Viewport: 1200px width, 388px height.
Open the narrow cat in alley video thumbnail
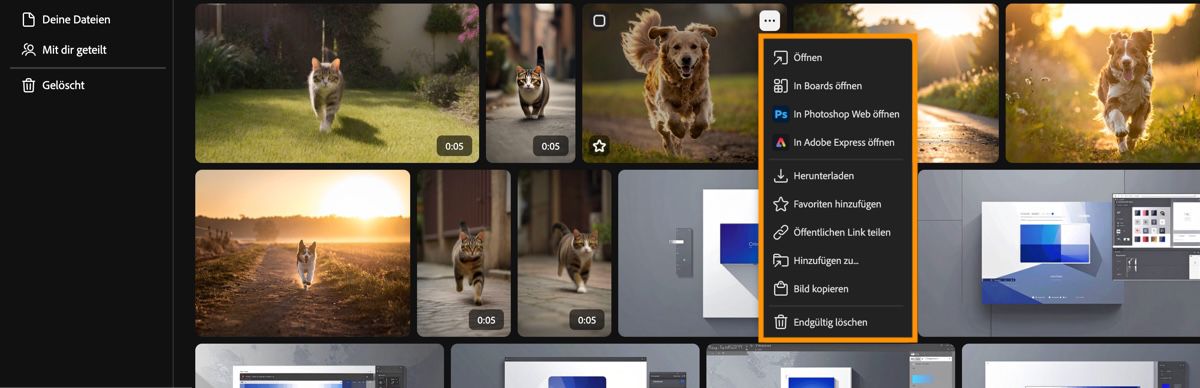click(530, 83)
